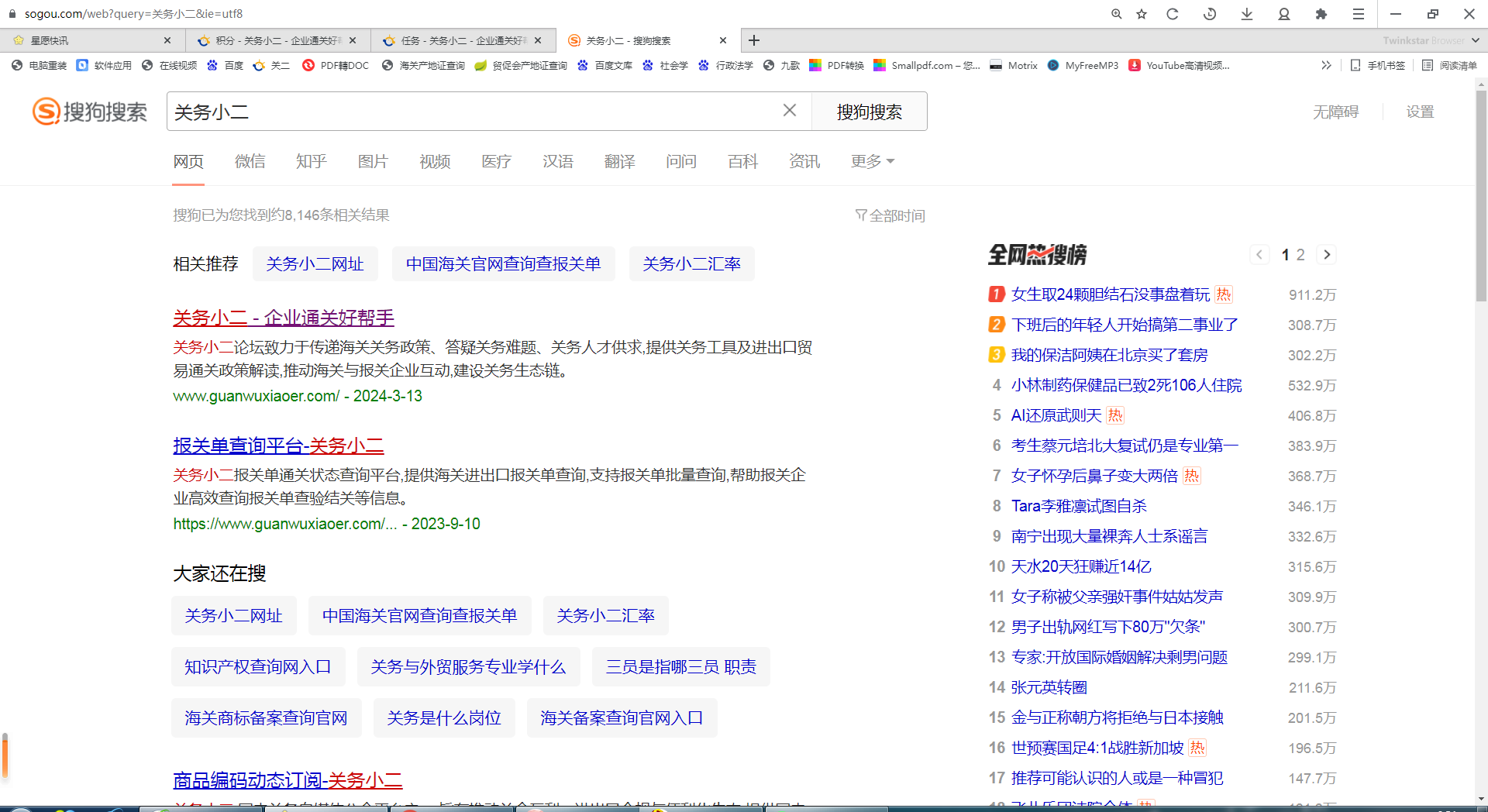This screenshot has height=812, width=1488.
Task: Click the browser address bar URL
Action: 133,14
